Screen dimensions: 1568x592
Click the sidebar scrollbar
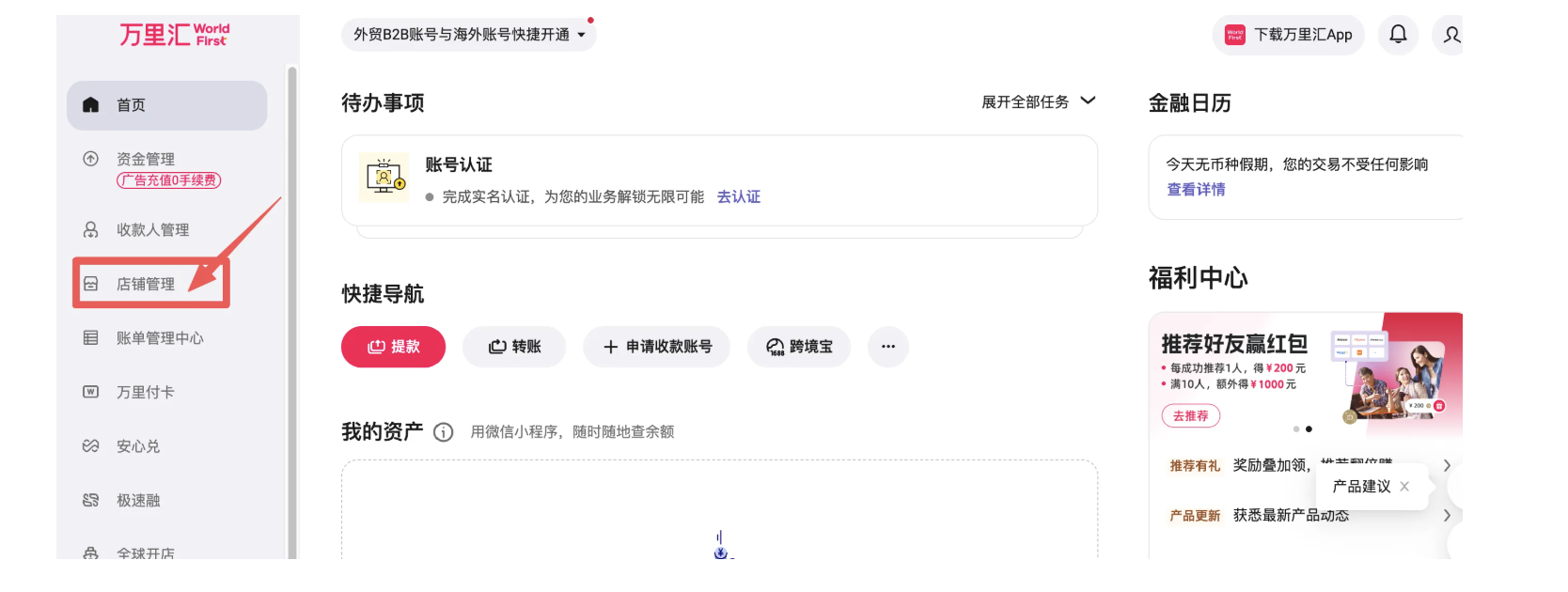point(292,312)
